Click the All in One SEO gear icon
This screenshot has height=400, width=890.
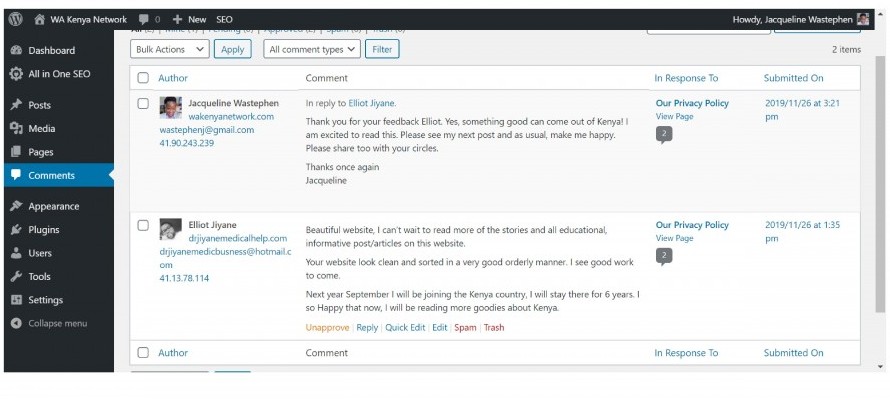[16, 74]
